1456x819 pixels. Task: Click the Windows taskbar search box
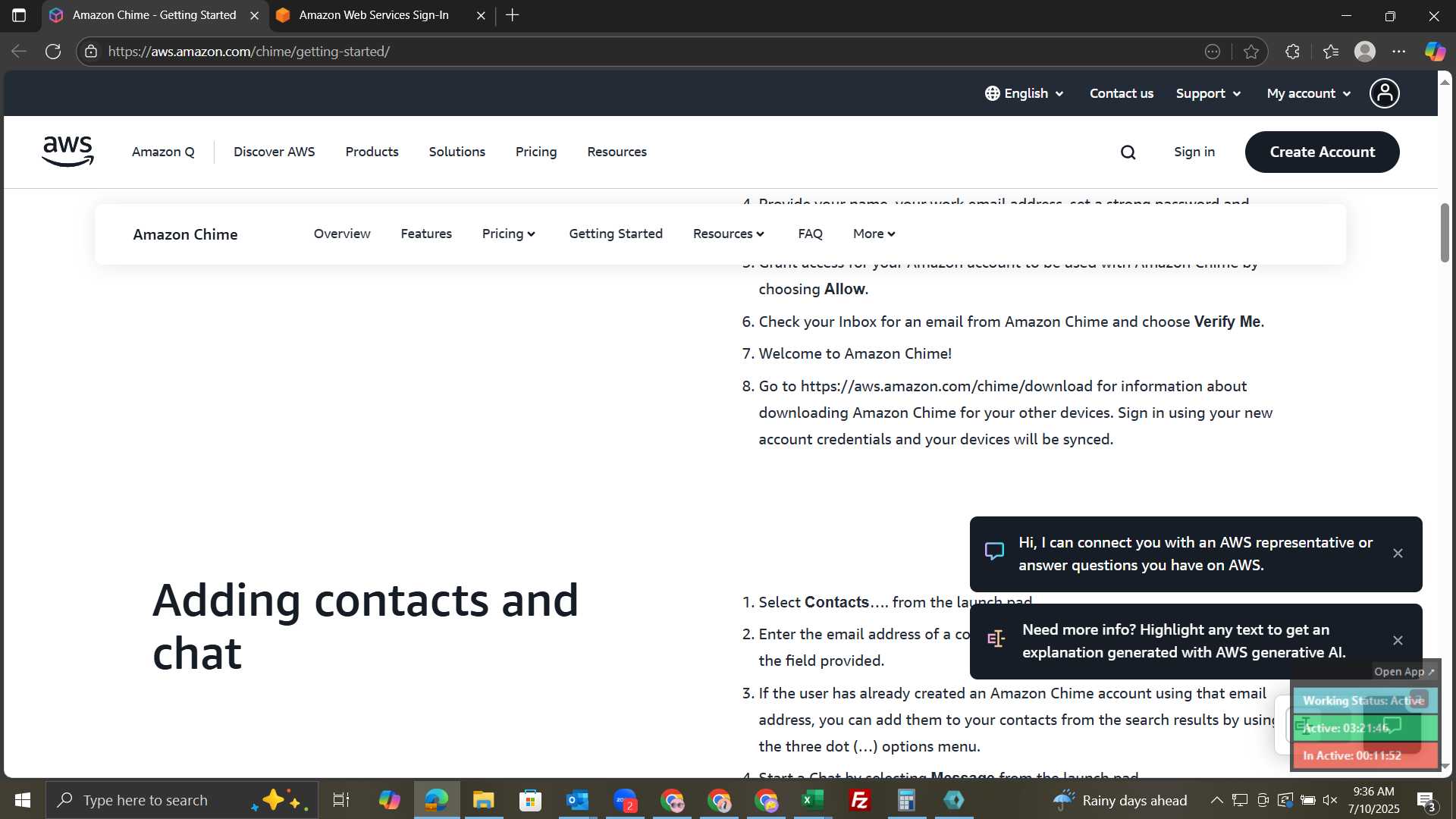[182, 800]
